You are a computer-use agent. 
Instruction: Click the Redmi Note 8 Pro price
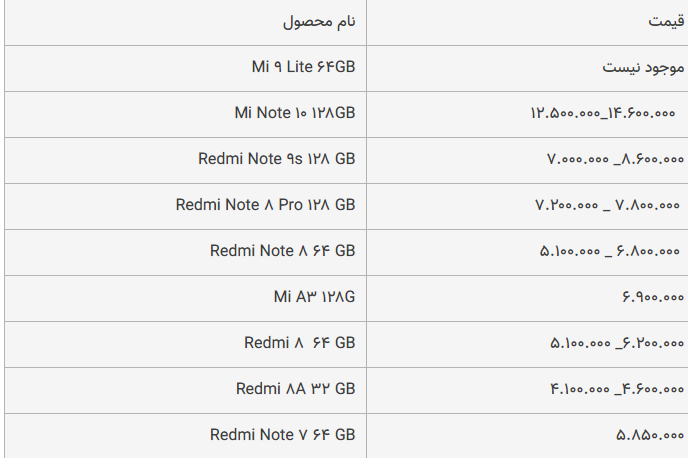[x=607, y=205]
